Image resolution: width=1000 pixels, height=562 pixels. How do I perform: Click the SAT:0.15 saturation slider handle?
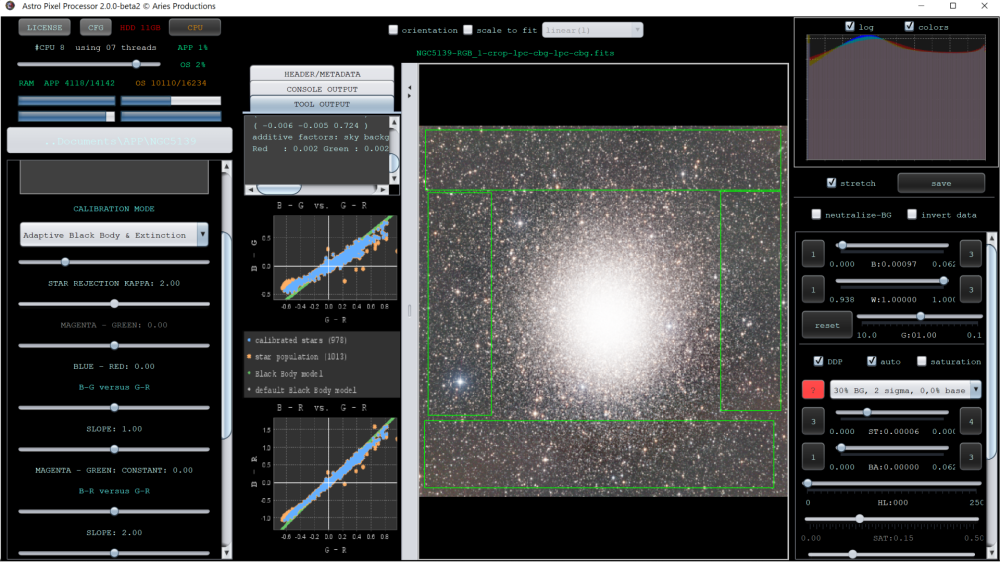point(860,519)
